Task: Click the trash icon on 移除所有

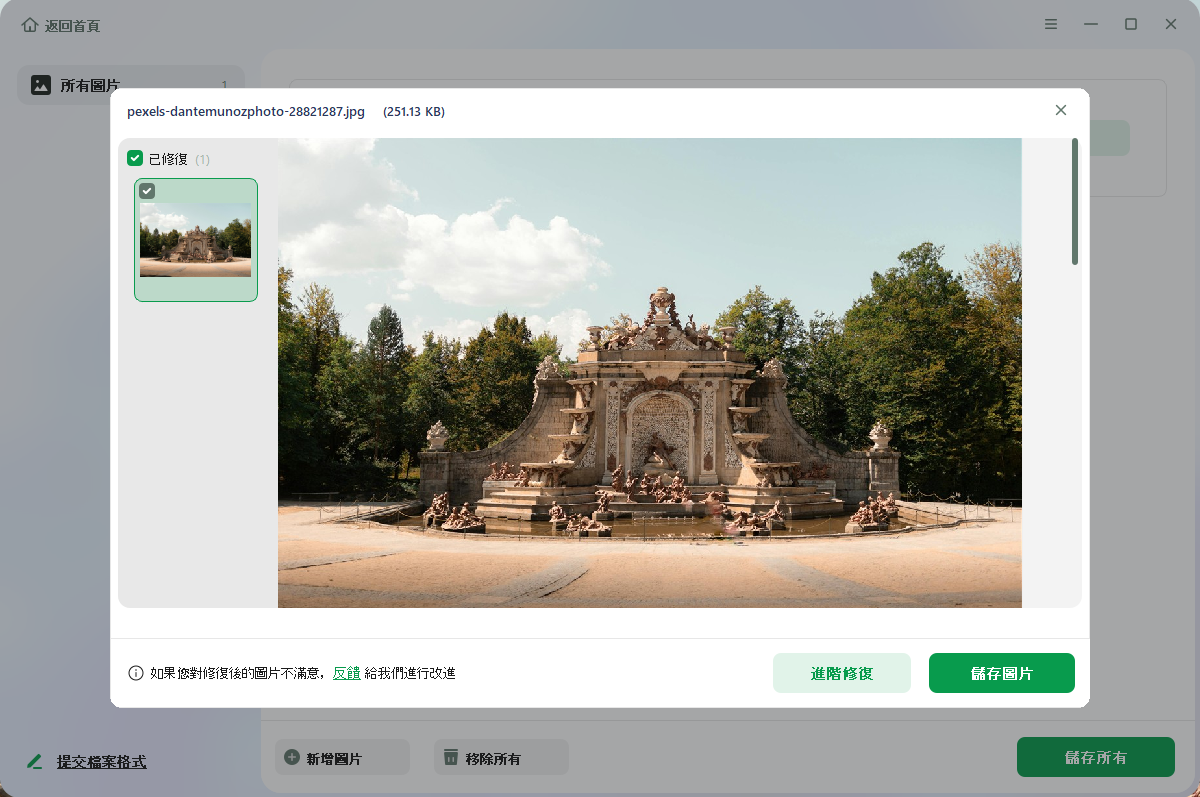Action: [x=451, y=758]
